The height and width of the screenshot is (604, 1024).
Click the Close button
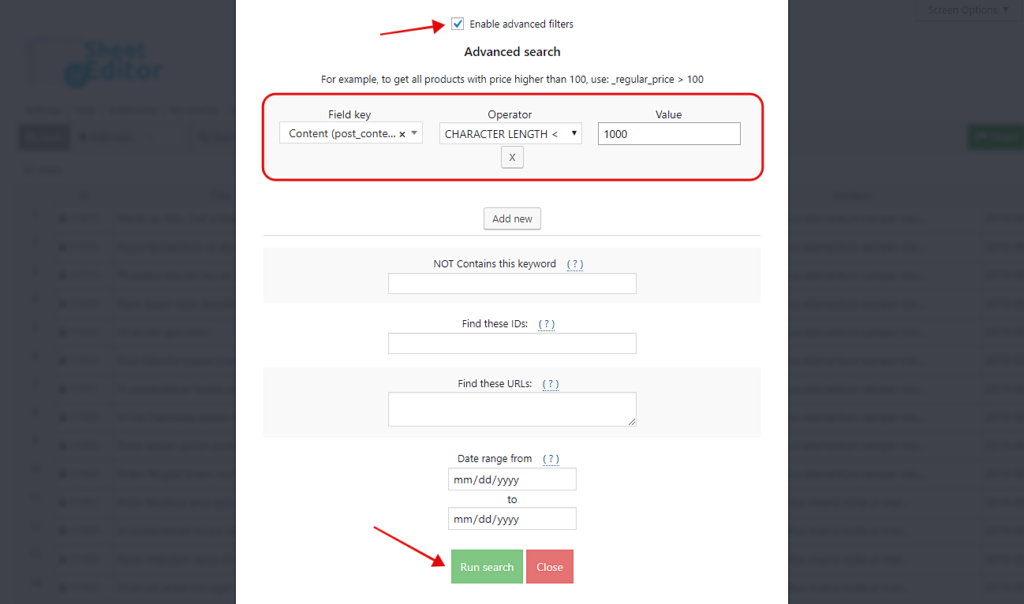coord(549,566)
